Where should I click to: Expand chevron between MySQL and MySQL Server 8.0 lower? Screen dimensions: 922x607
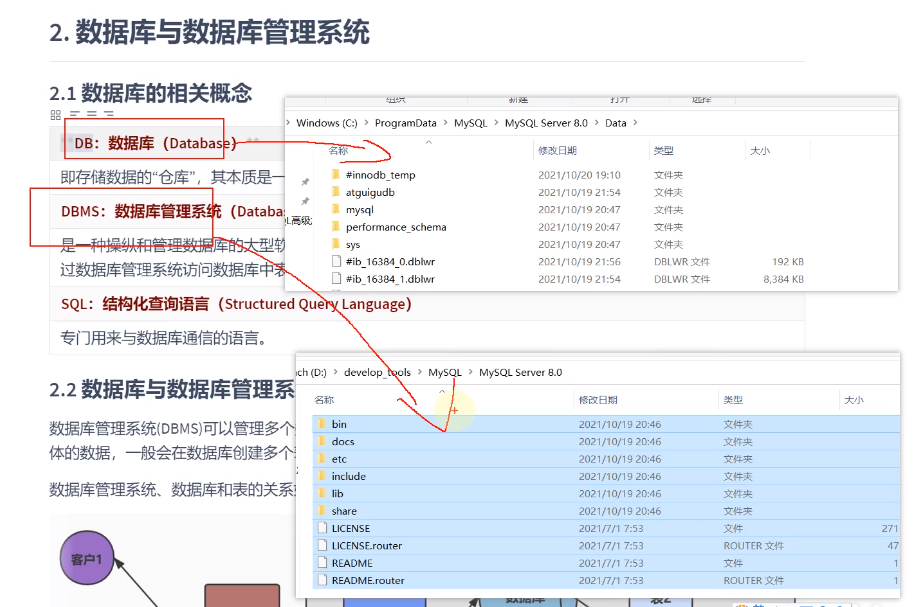click(470, 372)
